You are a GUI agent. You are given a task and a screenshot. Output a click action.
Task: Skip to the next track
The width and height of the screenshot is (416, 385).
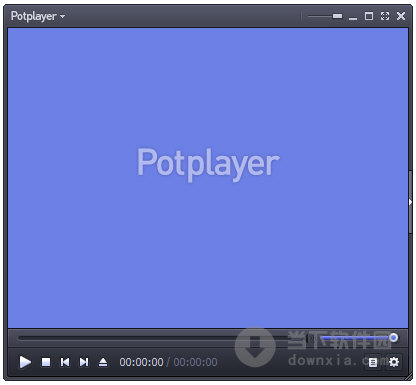84,362
